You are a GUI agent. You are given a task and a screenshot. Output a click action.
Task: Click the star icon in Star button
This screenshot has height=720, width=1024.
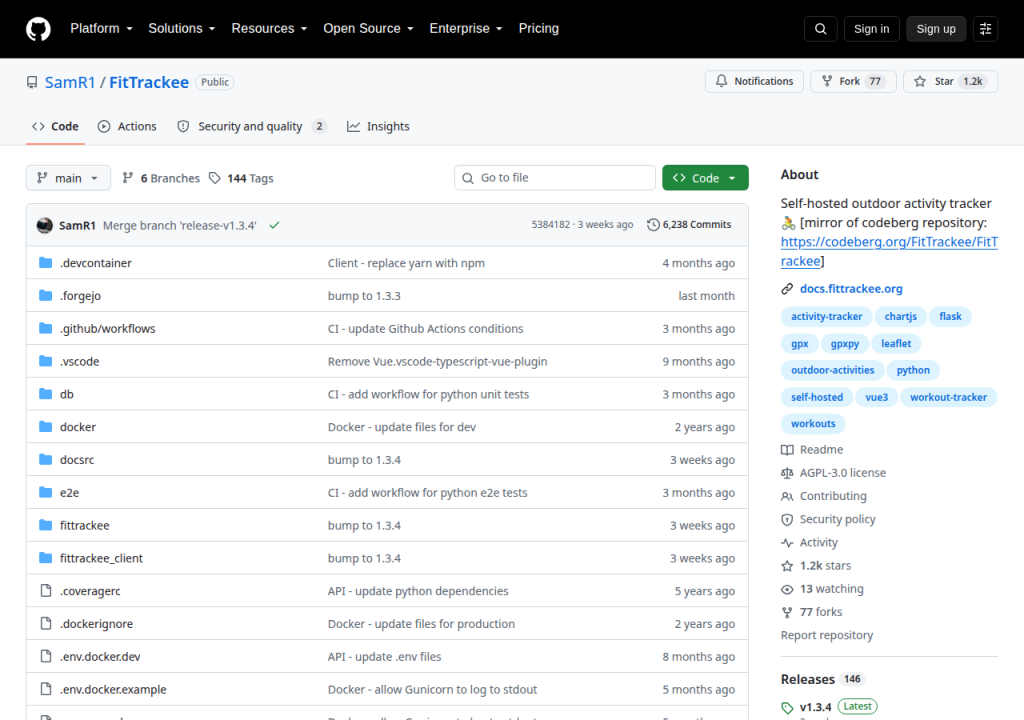pos(920,81)
